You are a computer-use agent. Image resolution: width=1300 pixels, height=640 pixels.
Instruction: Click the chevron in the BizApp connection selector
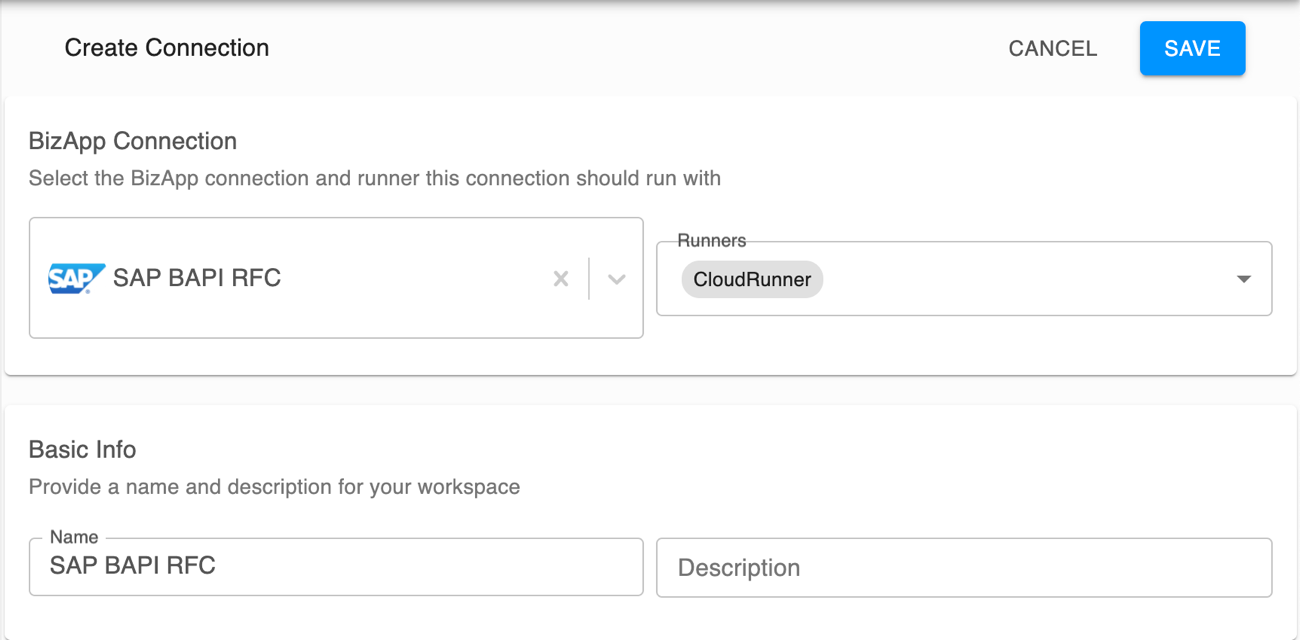616,279
